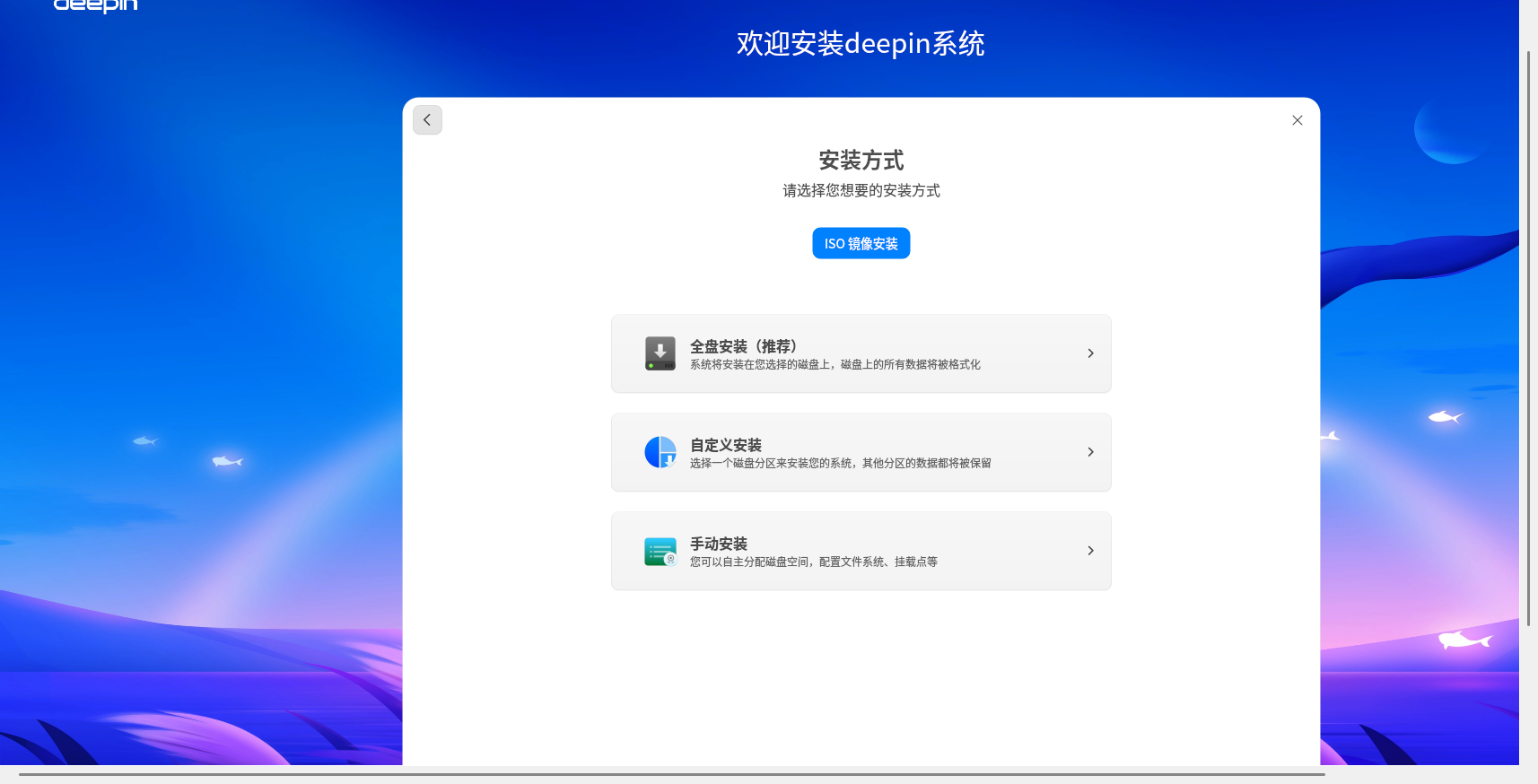Screen dimensions: 1538x784
Task: Open 自定义安装 using its right chevron
Action: tap(1090, 452)
